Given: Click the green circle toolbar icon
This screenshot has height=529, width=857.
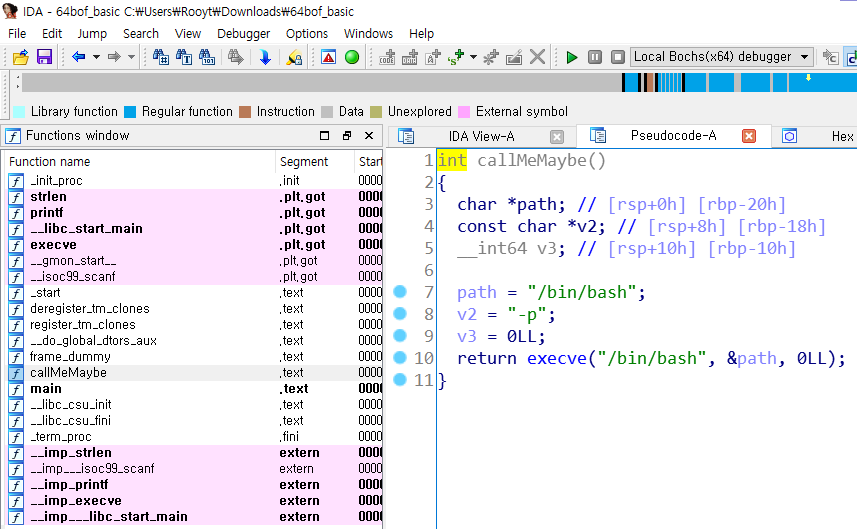Looking at the screenshot, I should click(x=352, y=57).
